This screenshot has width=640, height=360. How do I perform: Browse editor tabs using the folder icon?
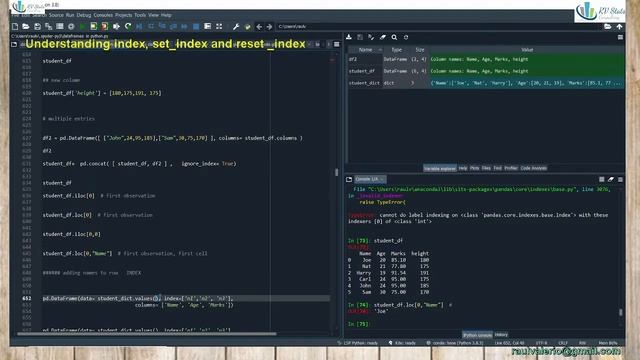pos(14,44)
